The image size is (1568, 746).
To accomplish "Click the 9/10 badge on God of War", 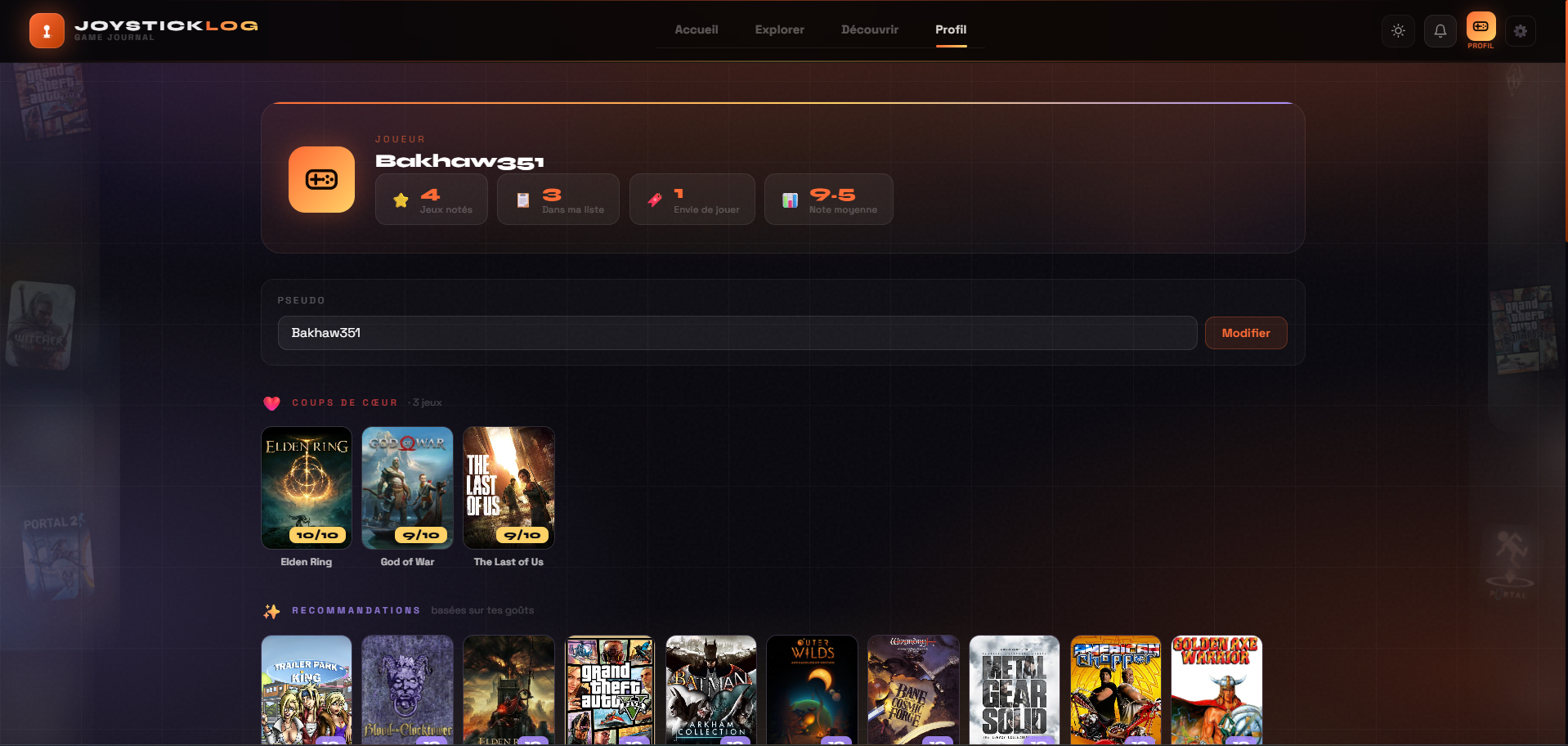I will [x=421, y=535].
